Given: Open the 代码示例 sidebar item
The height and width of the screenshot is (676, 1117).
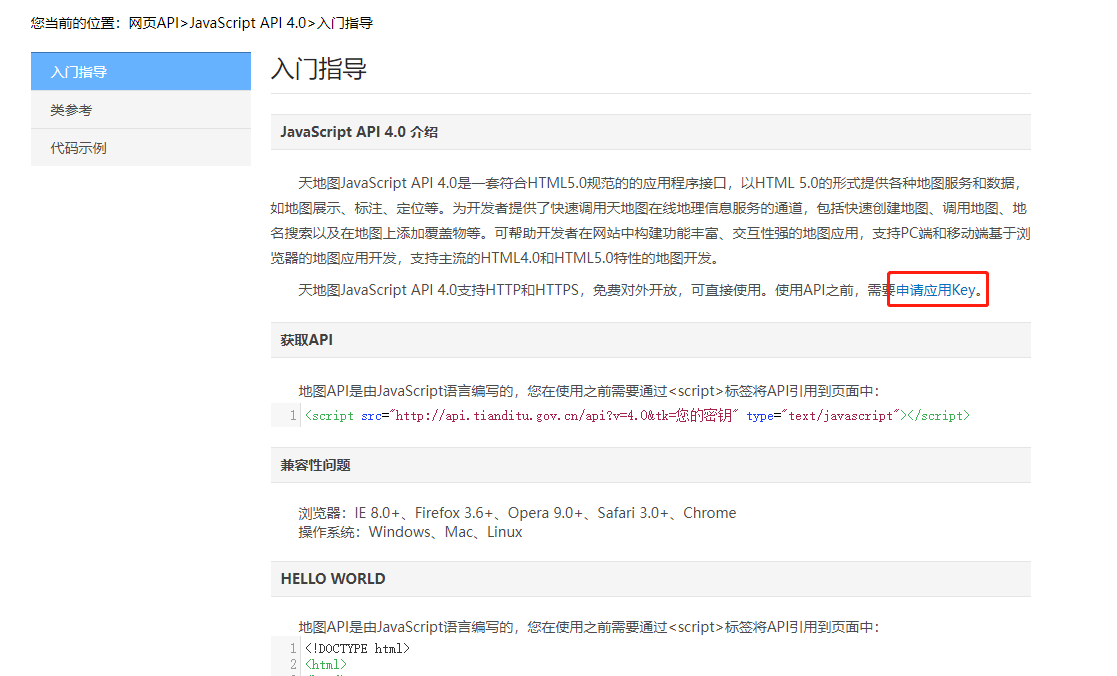Looking at the screenshot, I should point(140,147).
